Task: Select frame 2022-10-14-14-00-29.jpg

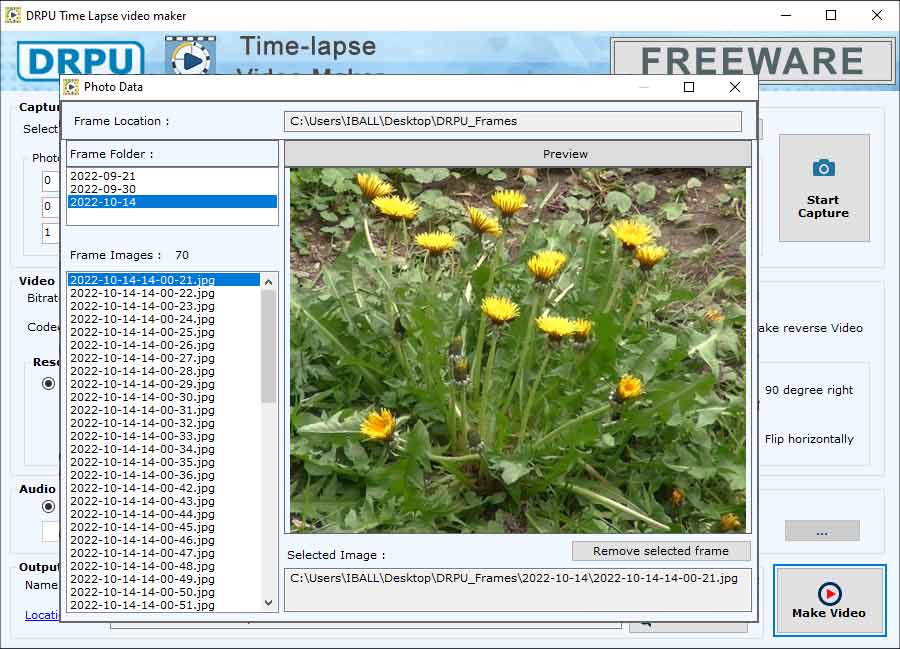Action: (x=164, y=384)
